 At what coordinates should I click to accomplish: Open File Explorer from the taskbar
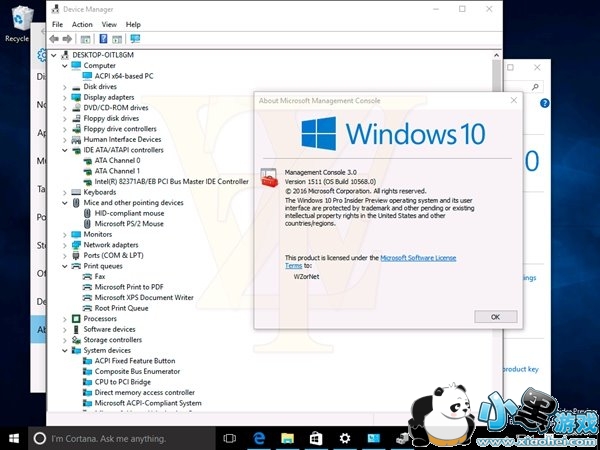287,438
